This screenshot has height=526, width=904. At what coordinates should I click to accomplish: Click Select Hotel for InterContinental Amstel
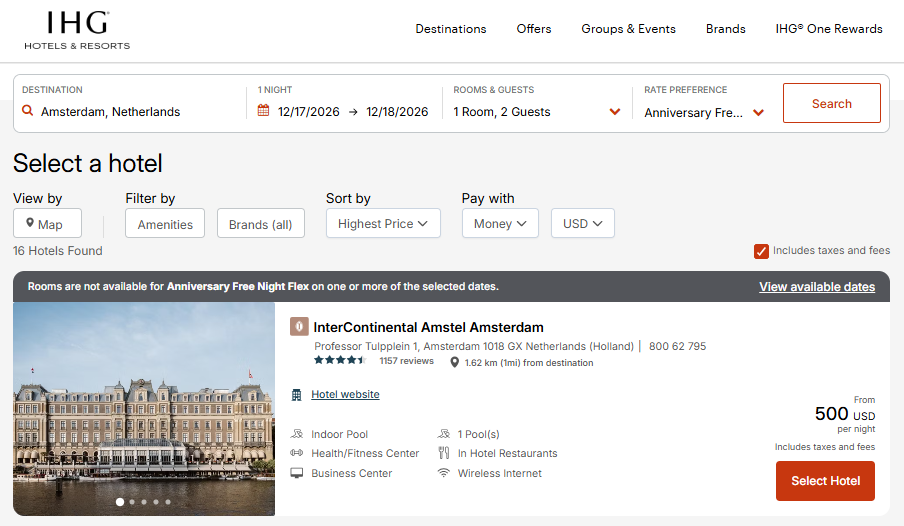click(x=825, y=480)
